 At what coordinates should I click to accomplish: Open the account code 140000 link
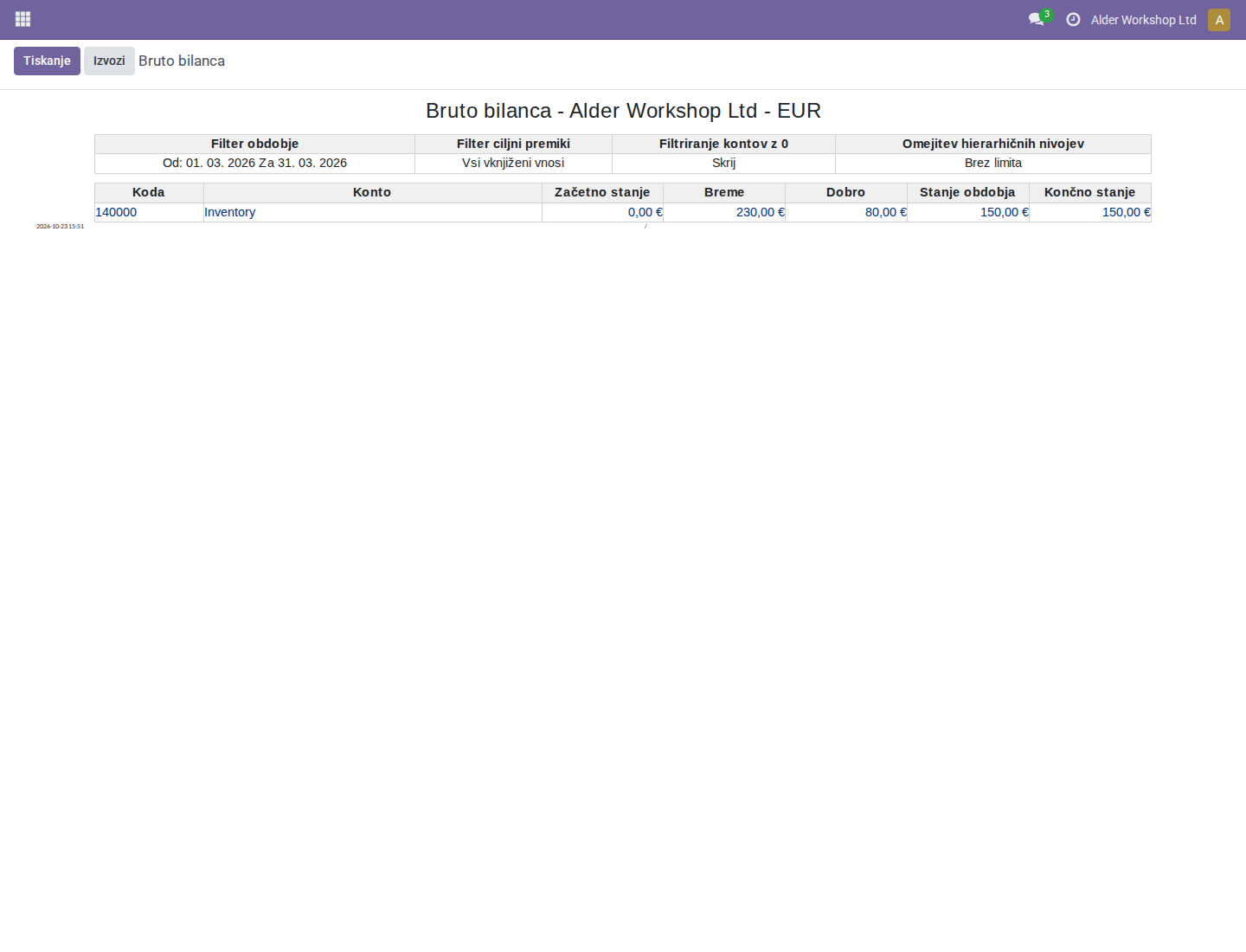coord(116,212)
